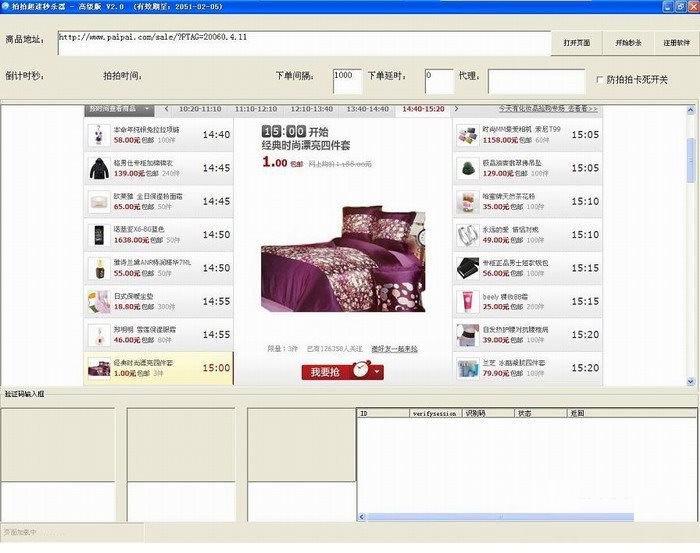The width and height of the screenshot is (700, 553).
Task: Click the 14:40 time on the necklace row
Action: pos(216,135)
